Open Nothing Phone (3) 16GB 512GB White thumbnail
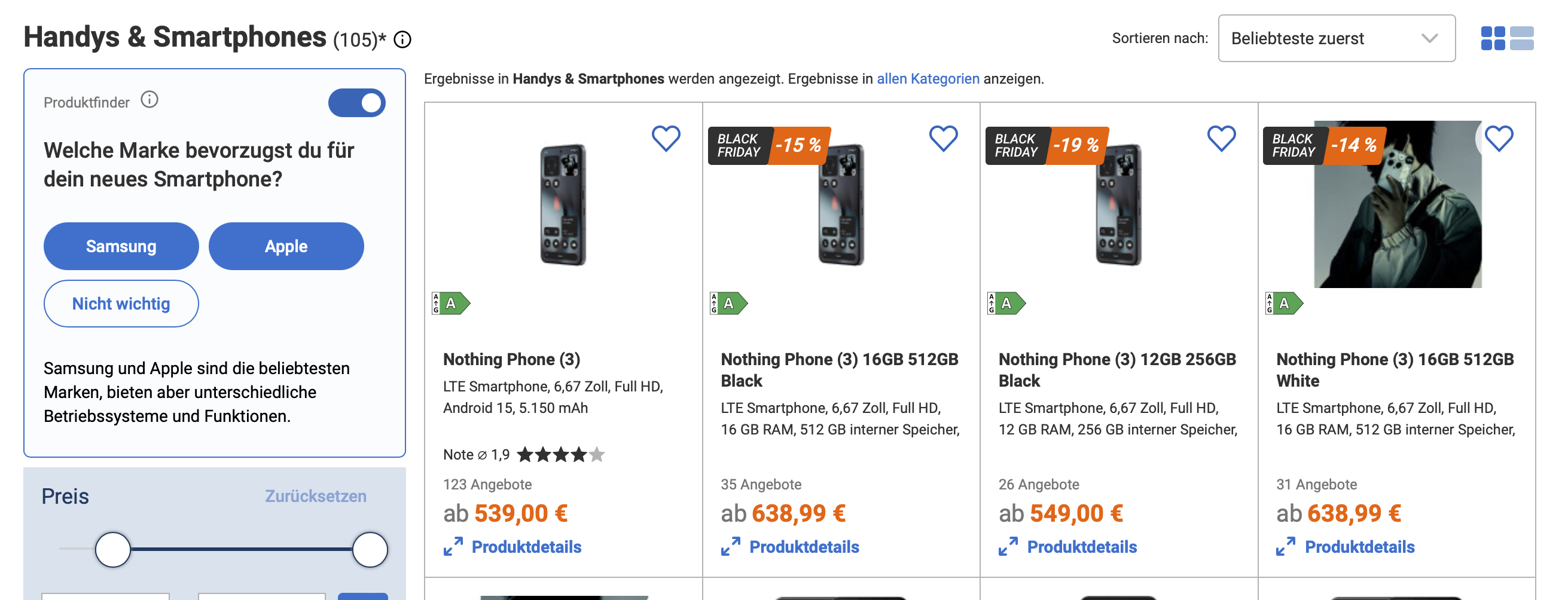Image resolution: width=1568 pixels, height=600 pixels. (x=1397, y=204)
